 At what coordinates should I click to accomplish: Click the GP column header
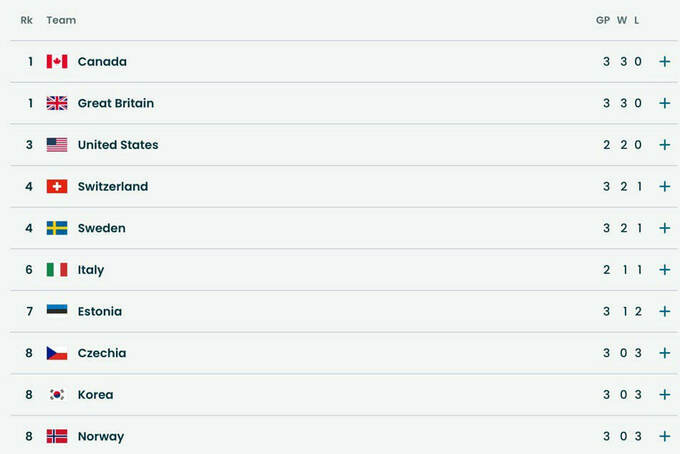click(x=603, y=20)
